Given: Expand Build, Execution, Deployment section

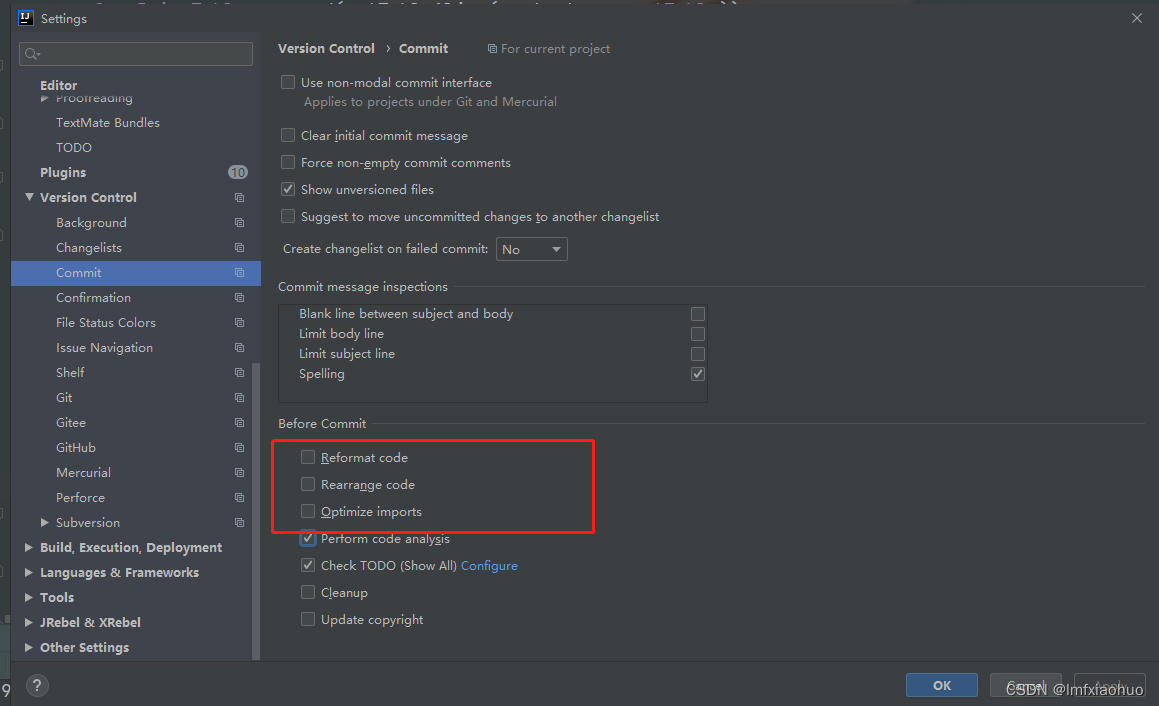Looking at the screenshot, I should [29, 548].
